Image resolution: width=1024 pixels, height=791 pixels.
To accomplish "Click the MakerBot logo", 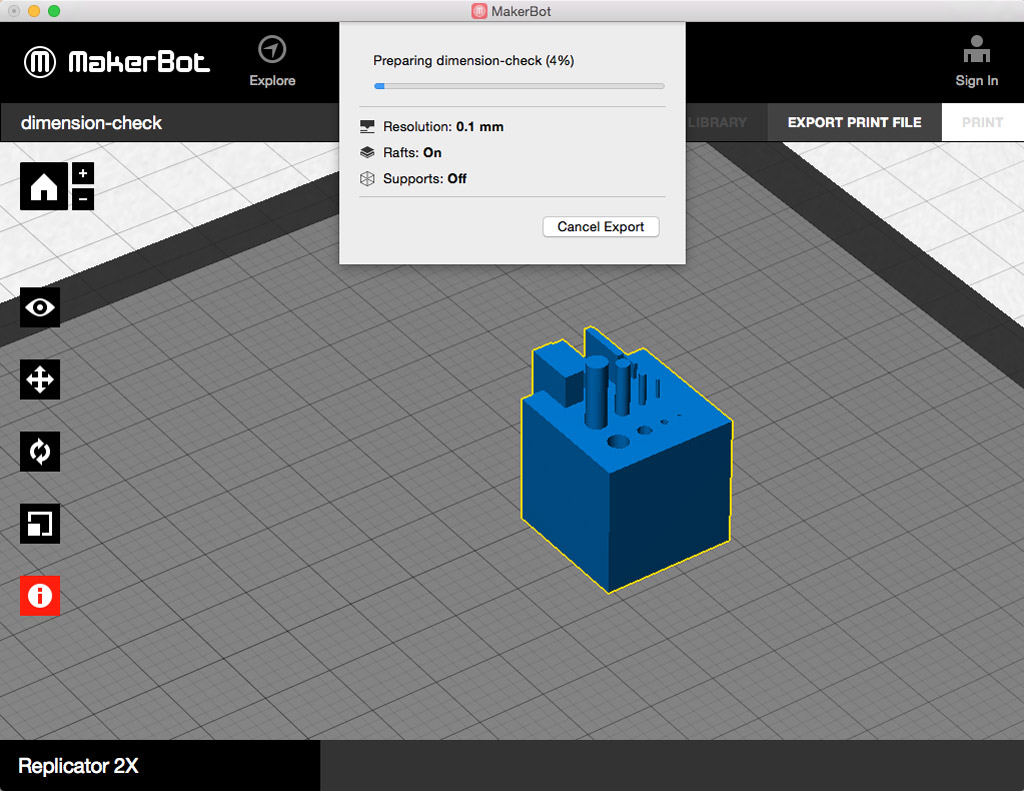I will click(x=118, y=62).
